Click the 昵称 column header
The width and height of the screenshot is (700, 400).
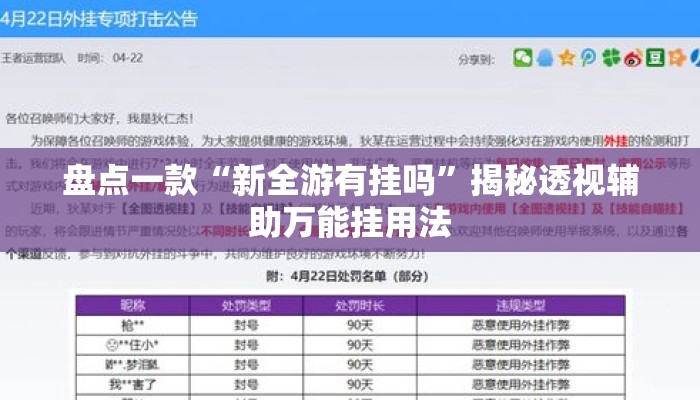[133, 306]
